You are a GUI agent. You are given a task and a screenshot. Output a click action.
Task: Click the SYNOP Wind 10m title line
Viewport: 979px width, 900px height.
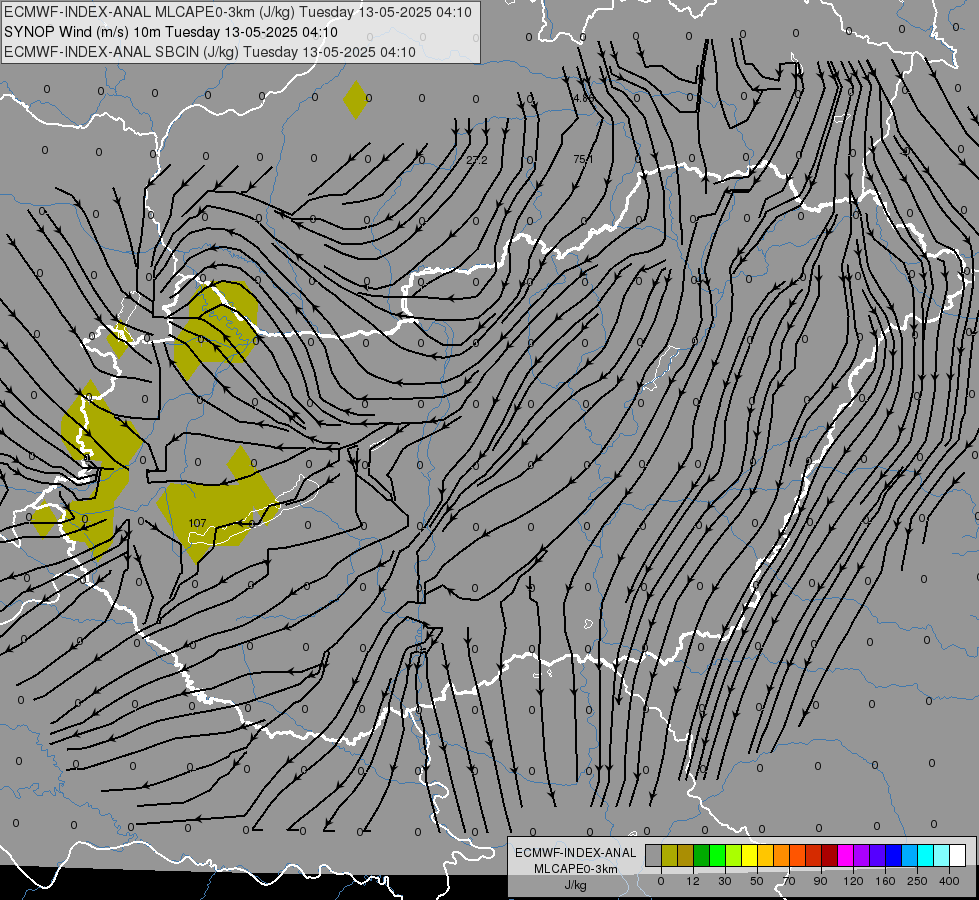pyautogui.click(x=171, y=32)
